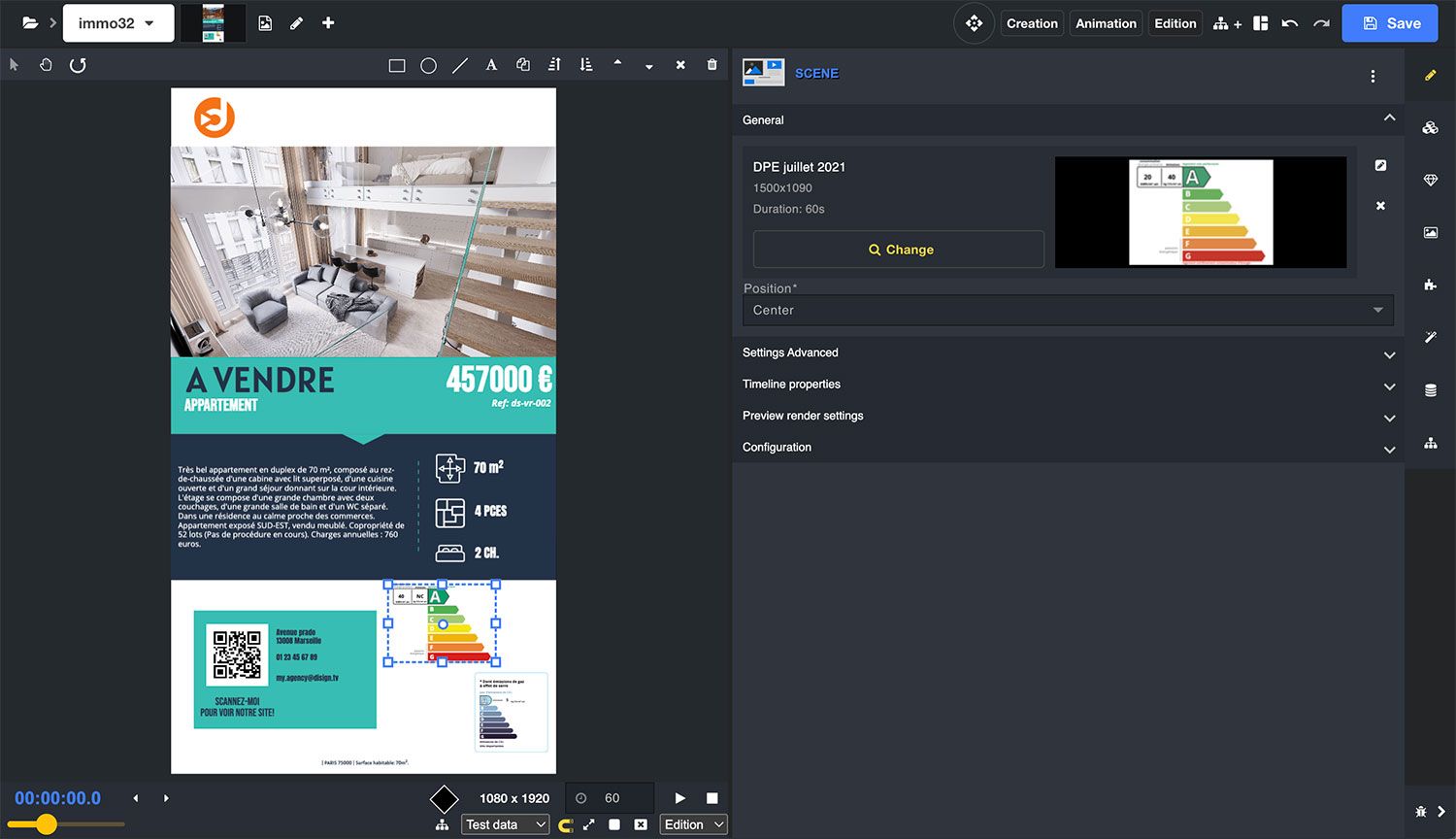The height and width of the screenshot is (839, 1456).
Task: Click the undo arrow in top toolbar
Action: tap(1289, 23)
